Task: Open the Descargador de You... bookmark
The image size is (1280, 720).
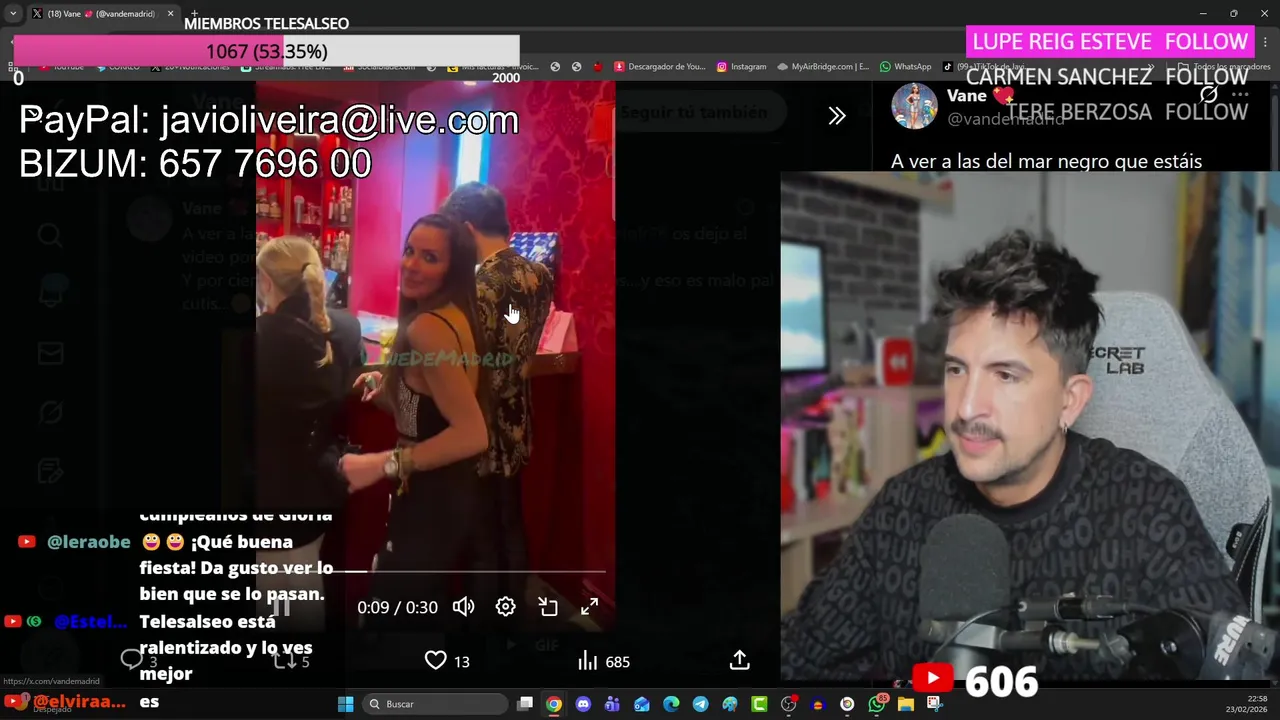Action: pos(660,67)
